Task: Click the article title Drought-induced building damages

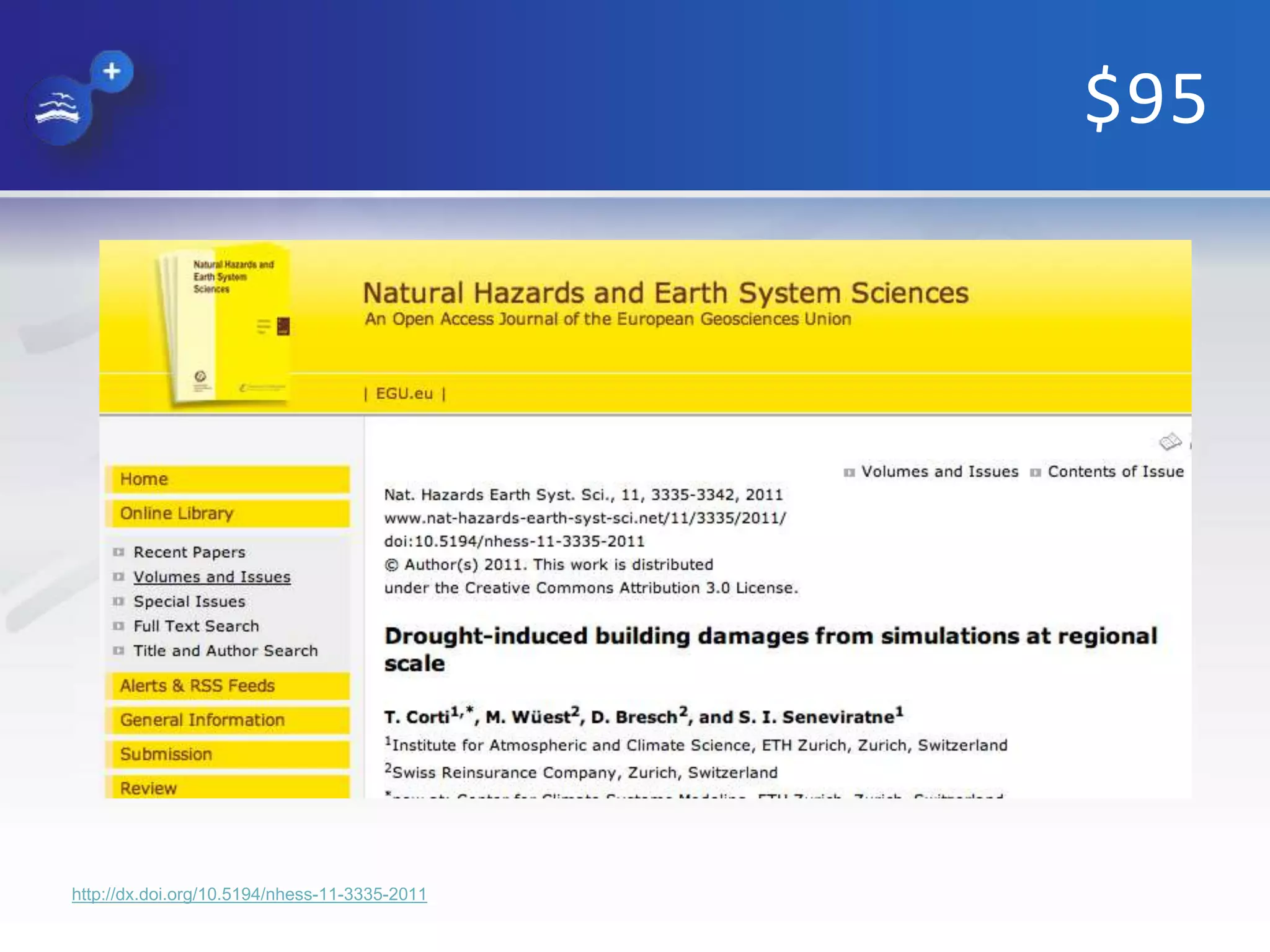Action: click(771, 649)
